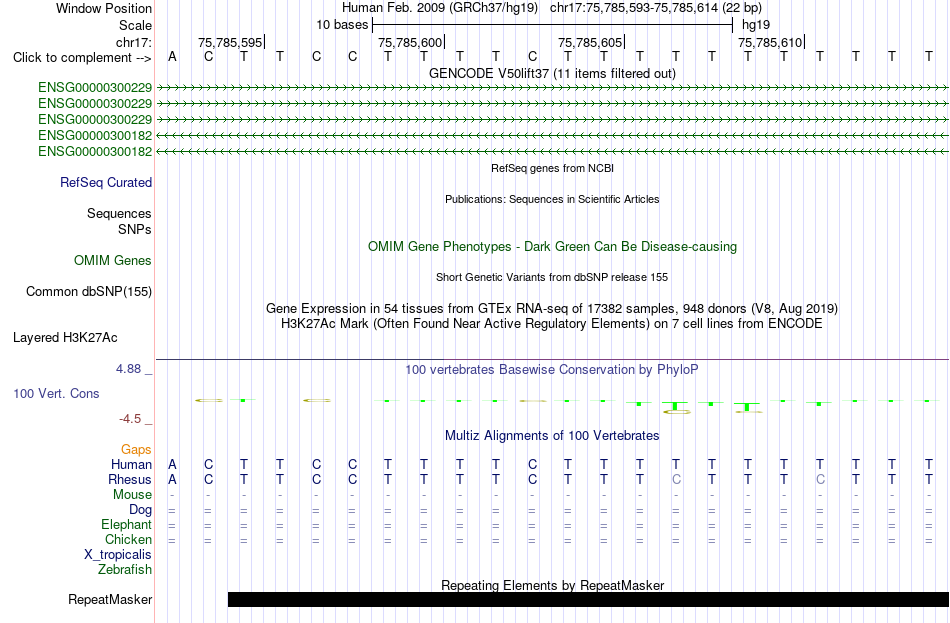Click the "chr17:" ruler label

tap(133, 42)
